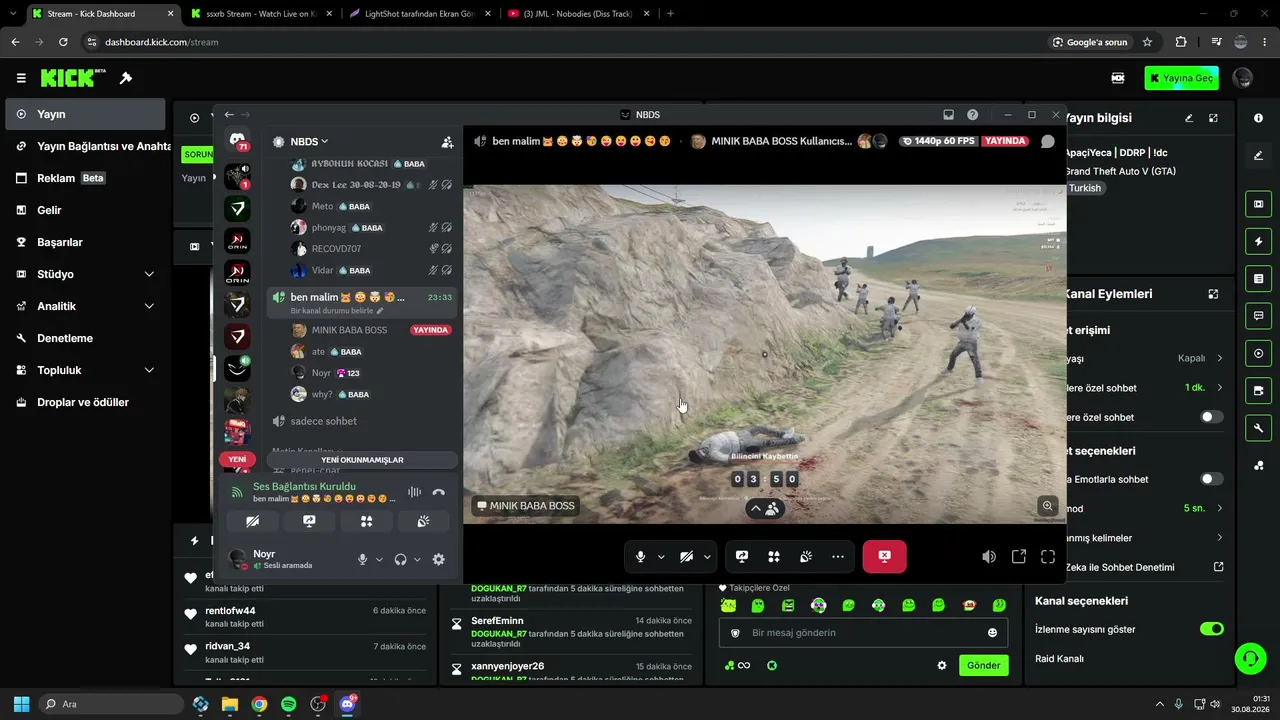Open the Kick hamburger menu
Image resolution: width=1280 pixels, height=720 pixels.
21,78
